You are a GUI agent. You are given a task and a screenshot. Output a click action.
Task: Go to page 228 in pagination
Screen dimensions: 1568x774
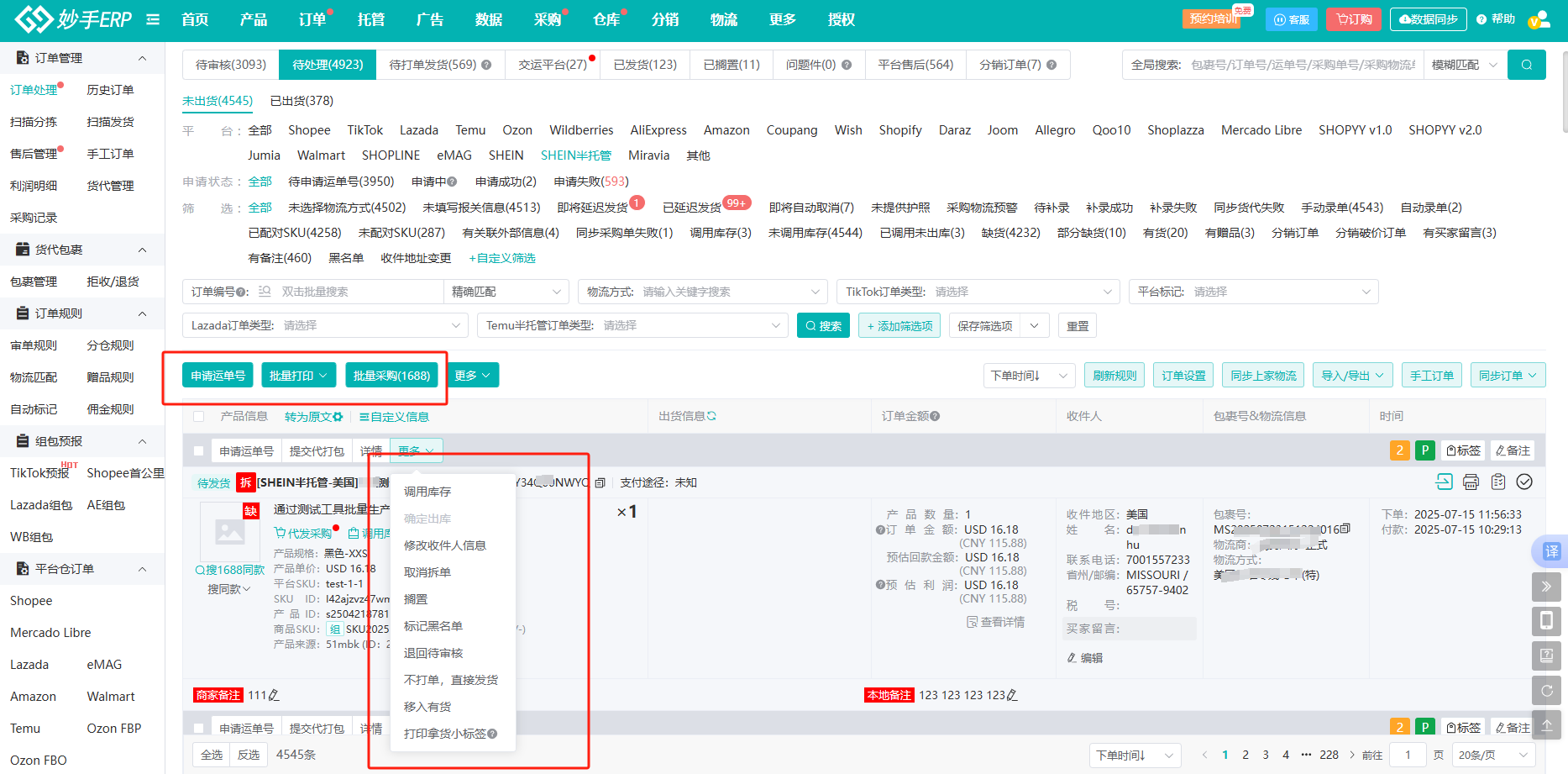point(1329,755)
